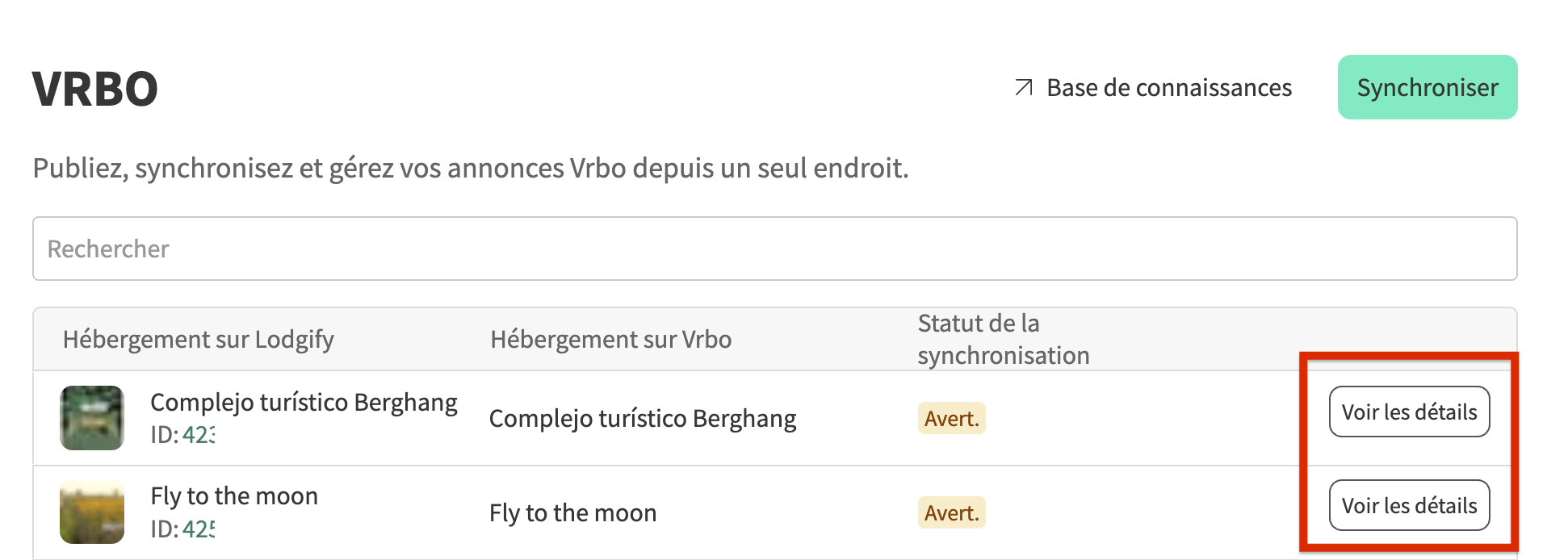
Task: Click the Hébergement sur Lodgify column header
Action: point(198,340)
